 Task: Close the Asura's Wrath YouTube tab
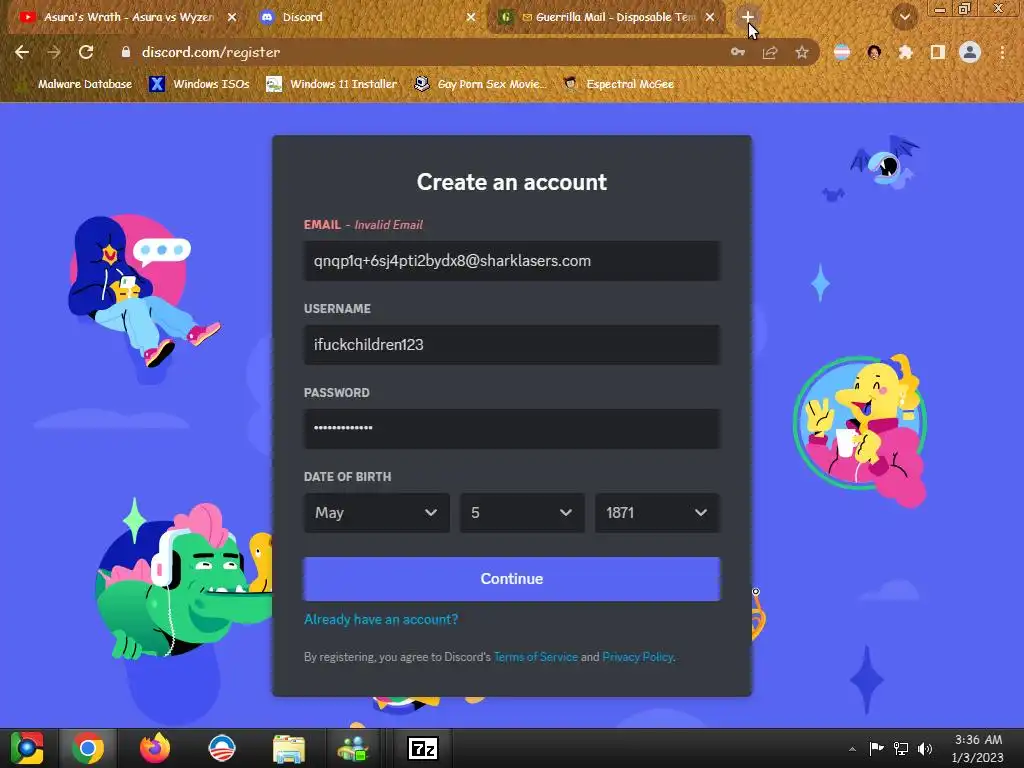[x=232, y=17]
